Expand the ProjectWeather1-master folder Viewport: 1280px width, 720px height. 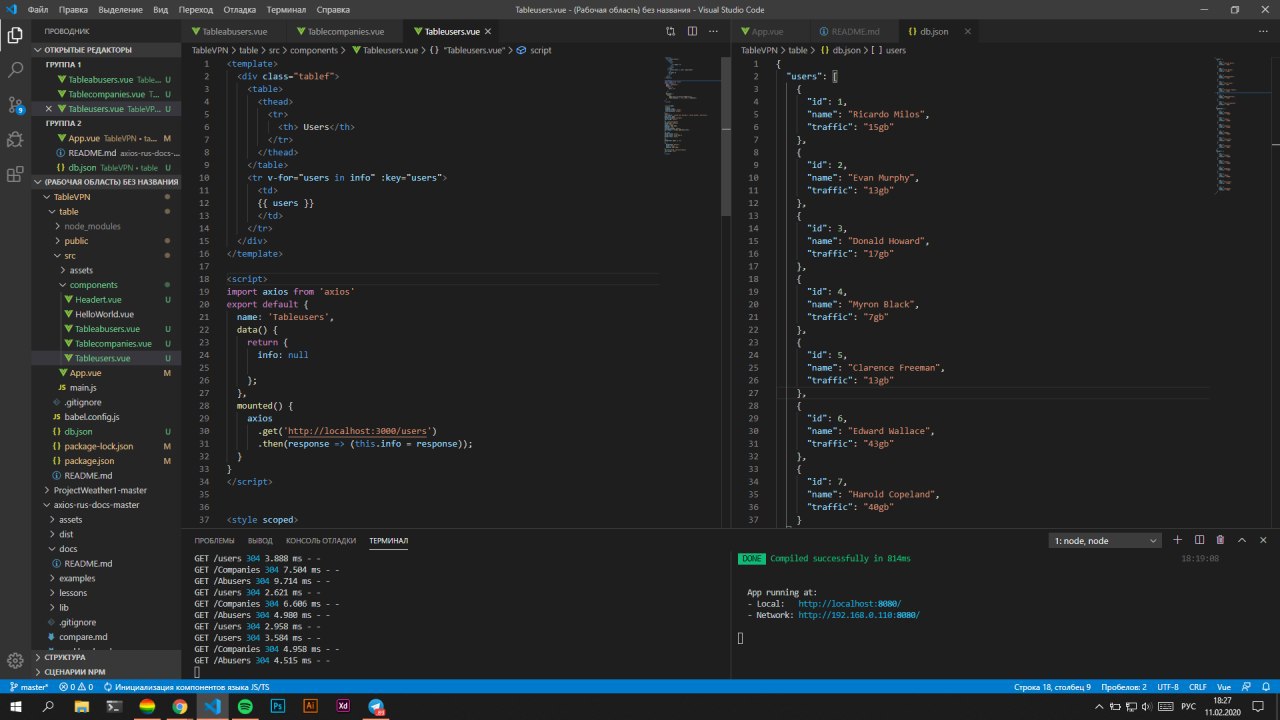(x=106, y=490)
